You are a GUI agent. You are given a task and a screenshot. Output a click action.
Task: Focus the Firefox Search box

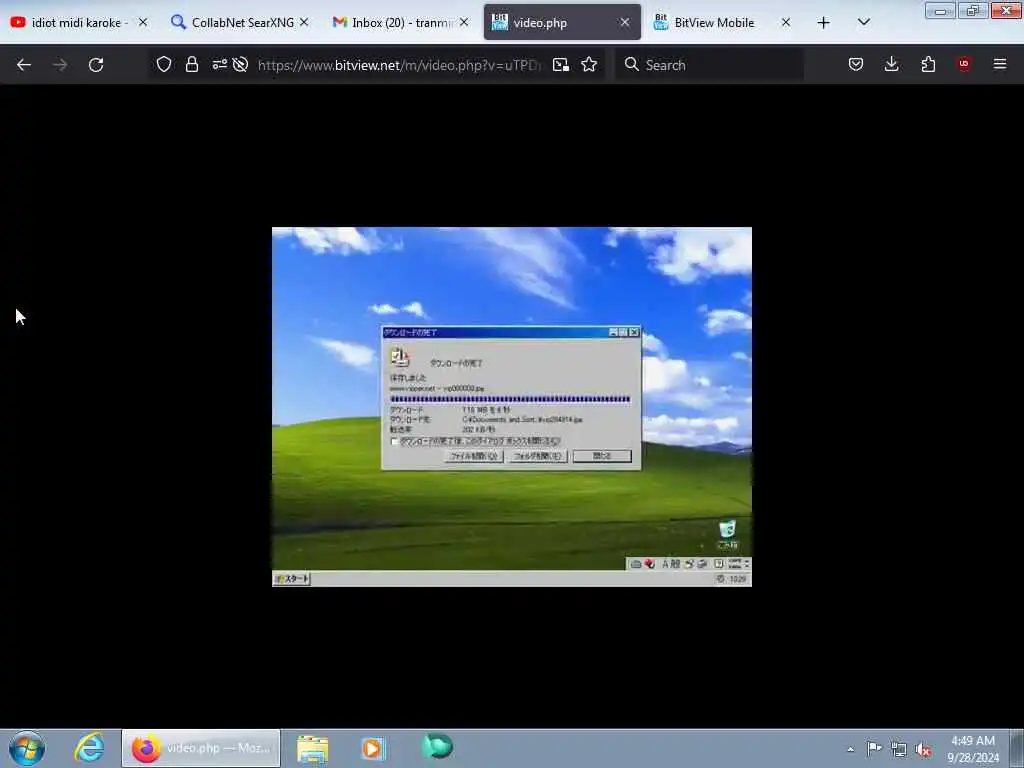pos(709,65)
